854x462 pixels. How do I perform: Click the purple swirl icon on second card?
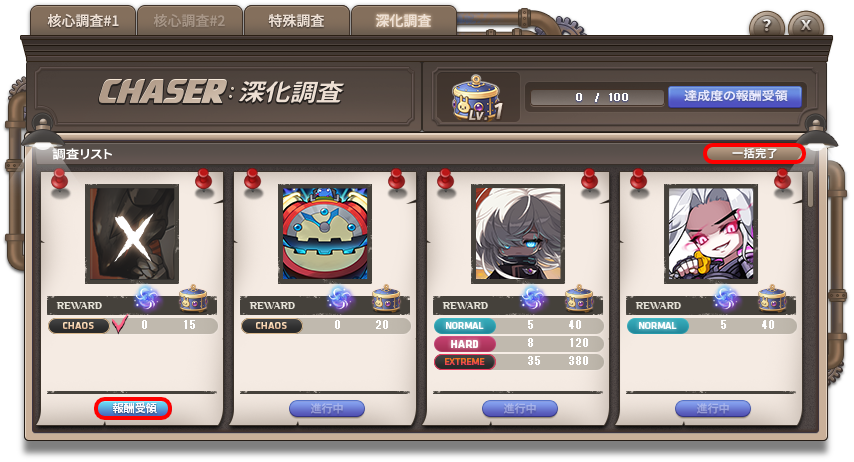(340, 299)
